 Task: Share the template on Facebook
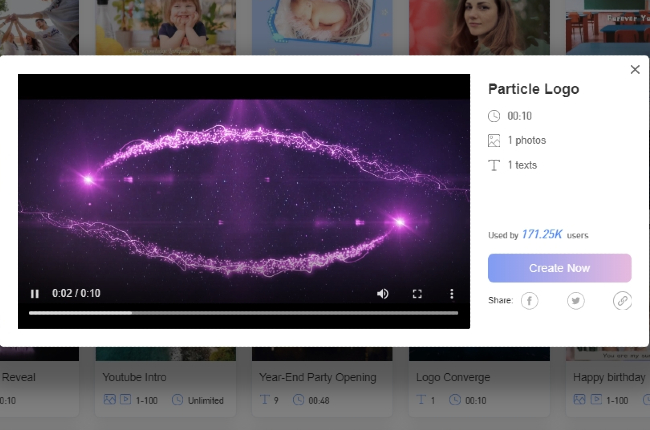click(529, 300)
